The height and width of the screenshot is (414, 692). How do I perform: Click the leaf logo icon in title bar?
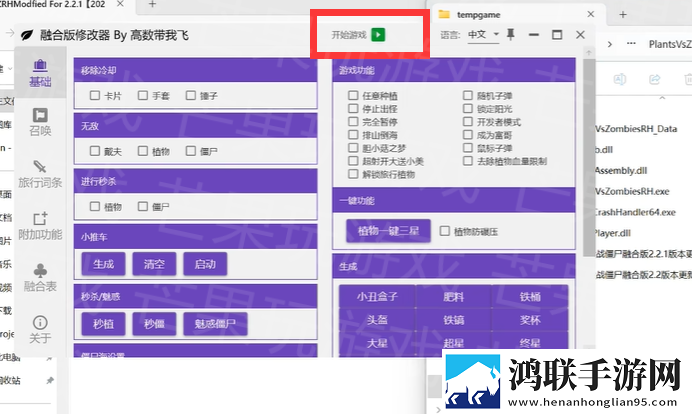(27, 35)
